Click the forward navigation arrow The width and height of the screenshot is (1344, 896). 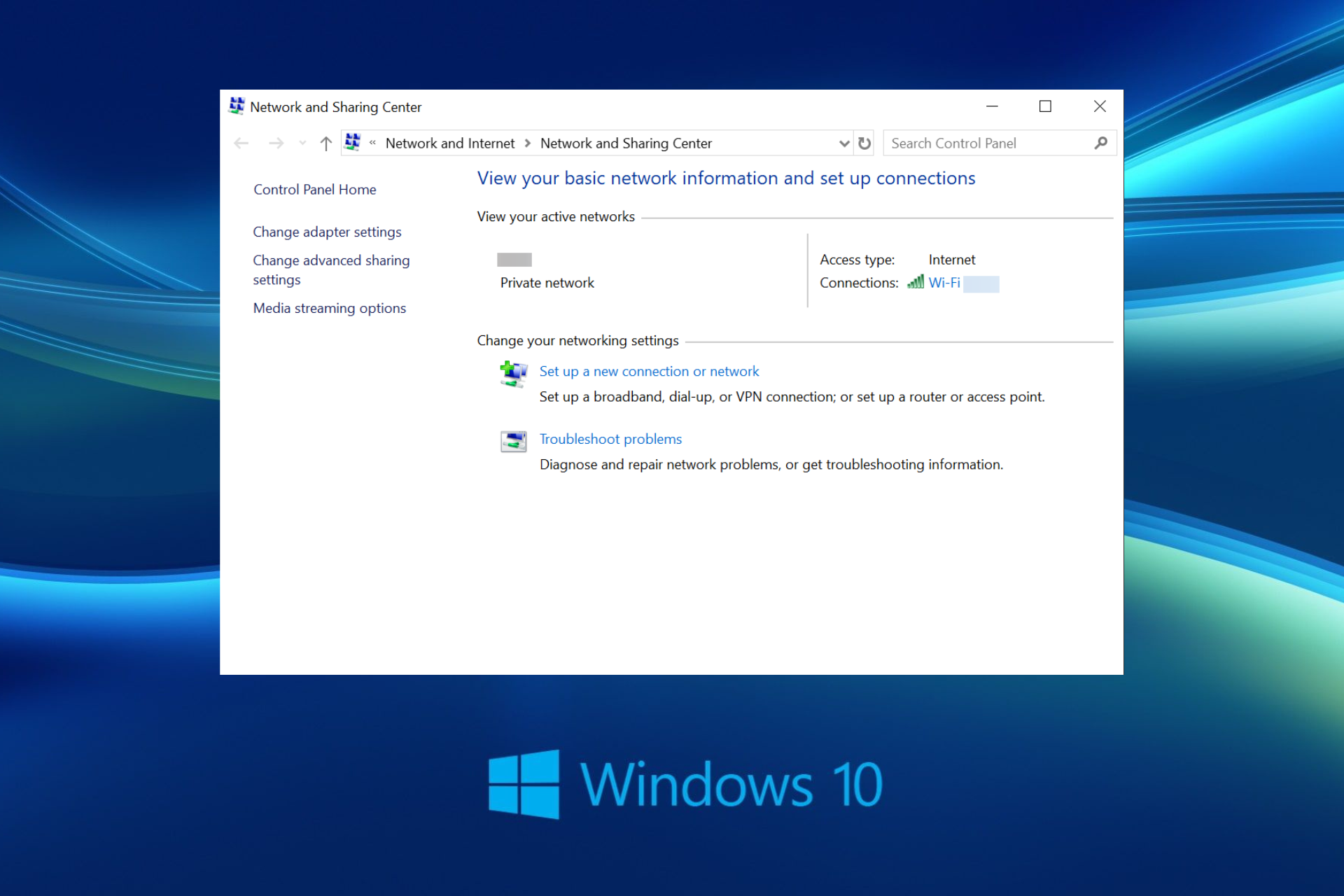[x=276, y=143]
